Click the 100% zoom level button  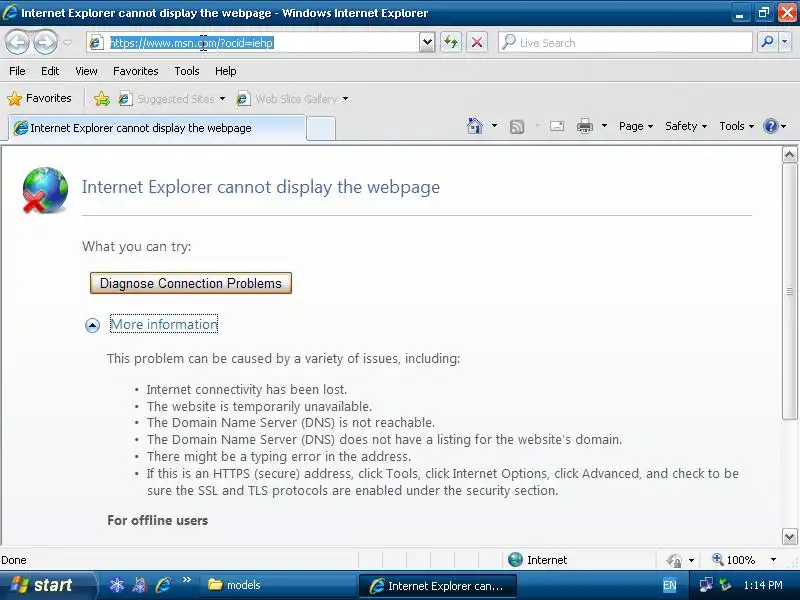coord(734,560)
